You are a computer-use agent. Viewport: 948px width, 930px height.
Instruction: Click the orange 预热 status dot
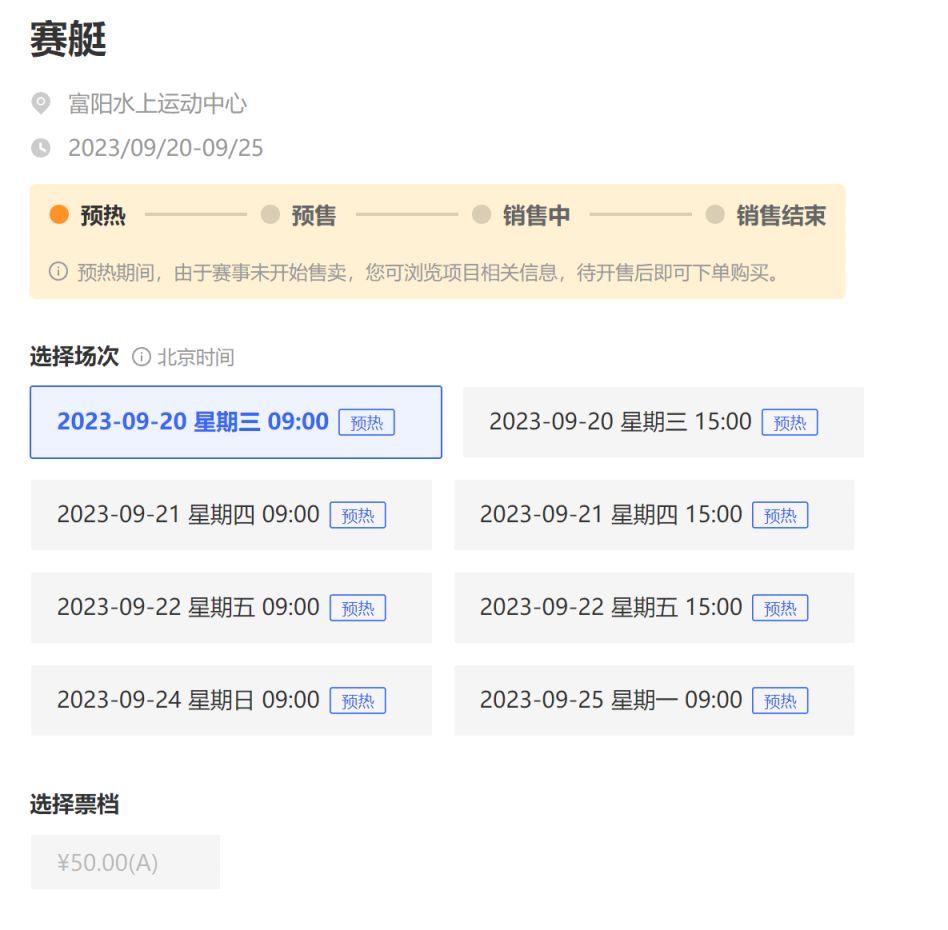coord(59,214)
